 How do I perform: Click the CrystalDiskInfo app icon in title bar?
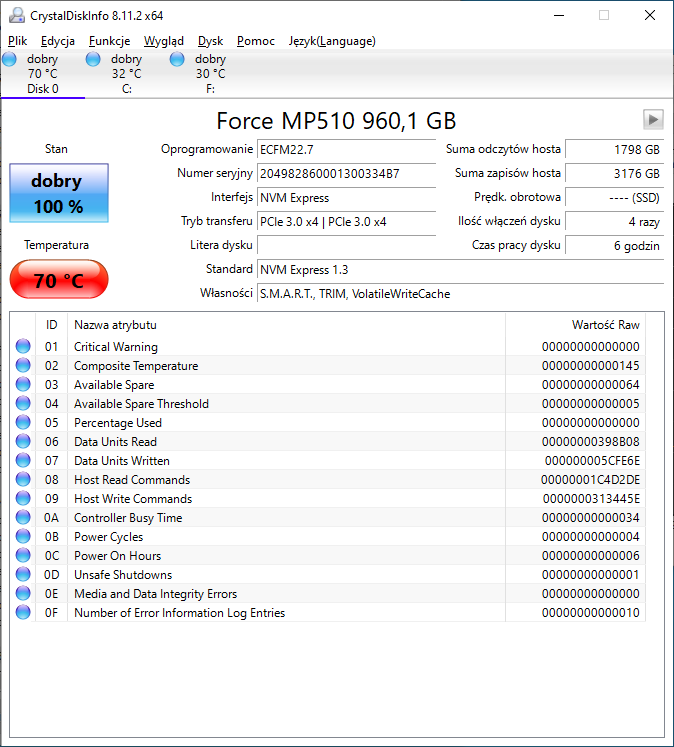click(16, 15)
